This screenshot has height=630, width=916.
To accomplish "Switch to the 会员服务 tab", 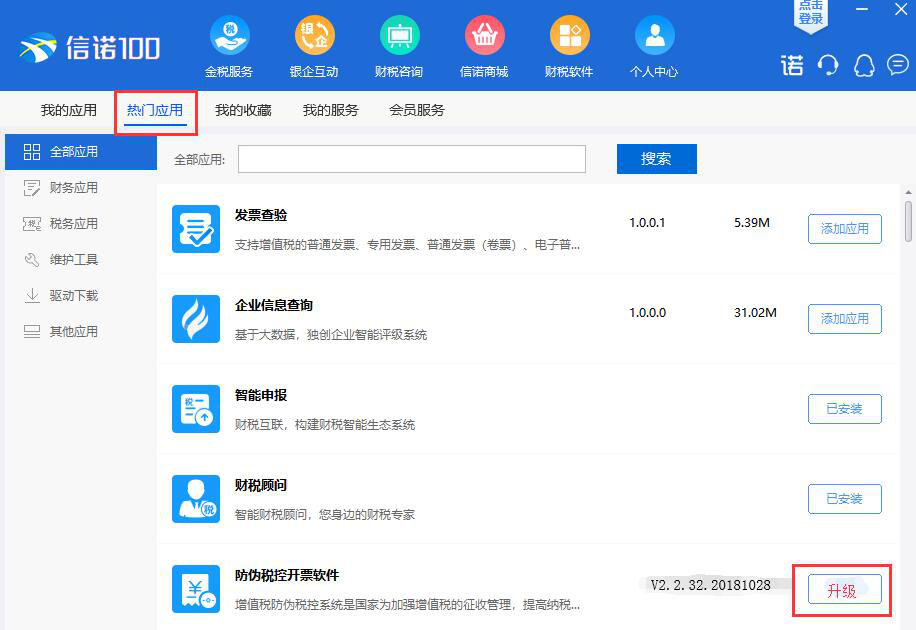I will (417, 110).
